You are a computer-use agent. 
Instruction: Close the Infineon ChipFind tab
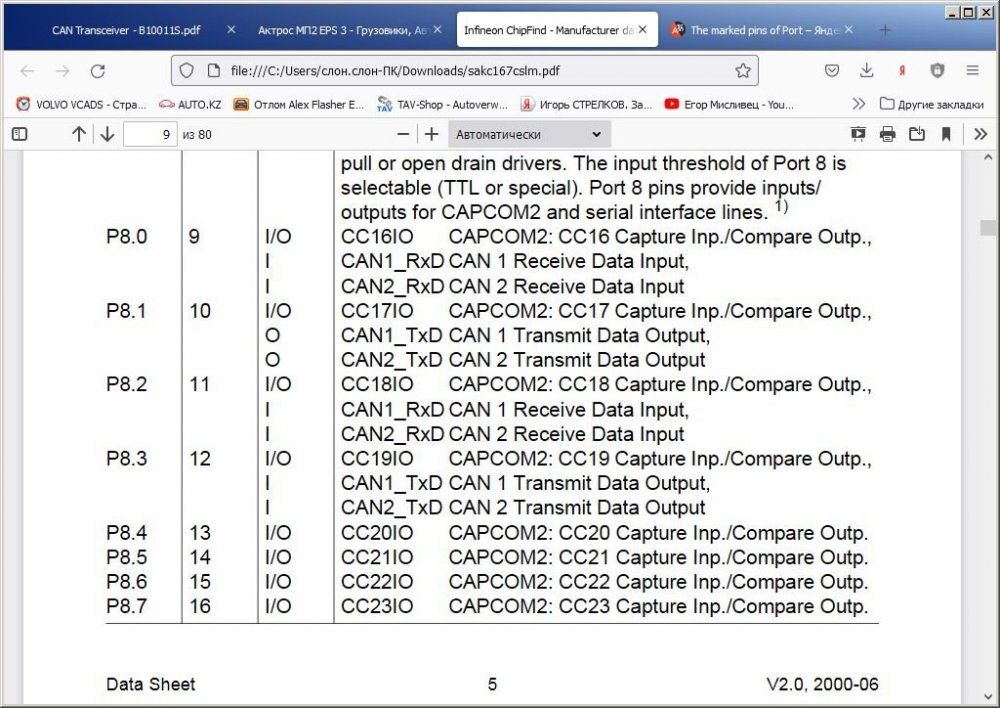[643, 30]
